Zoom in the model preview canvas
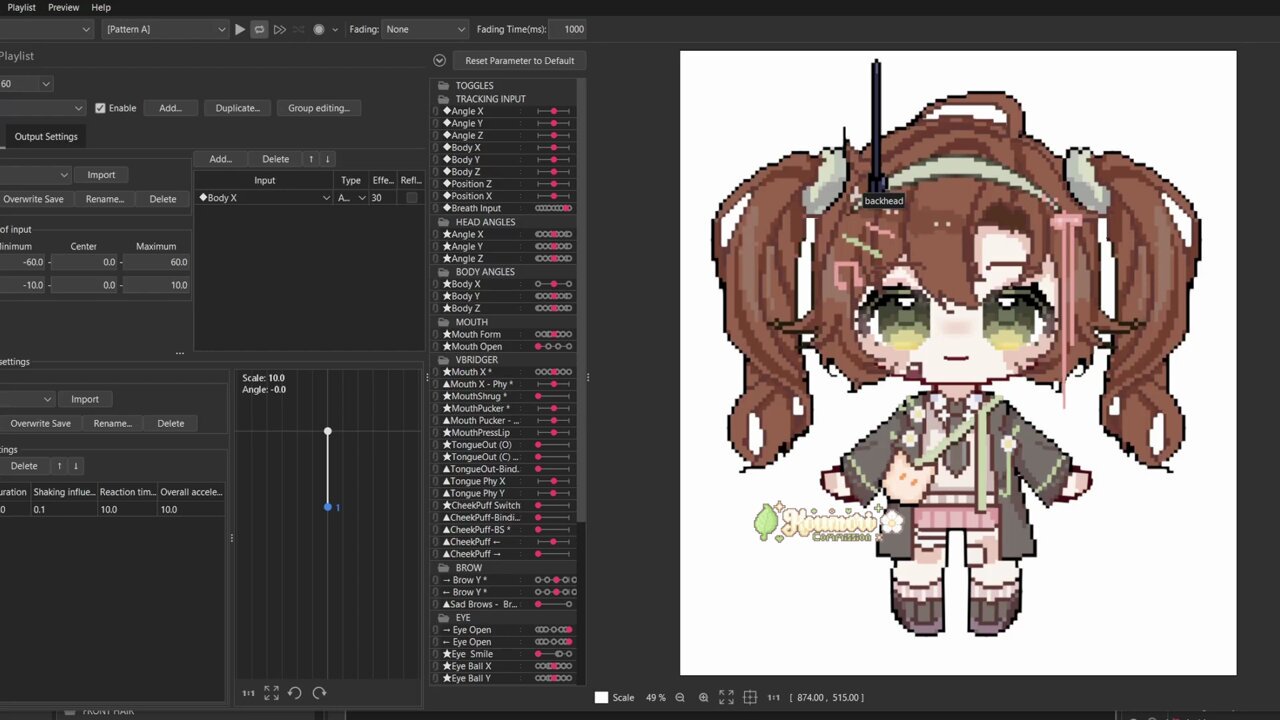 (x=703, y=697)
